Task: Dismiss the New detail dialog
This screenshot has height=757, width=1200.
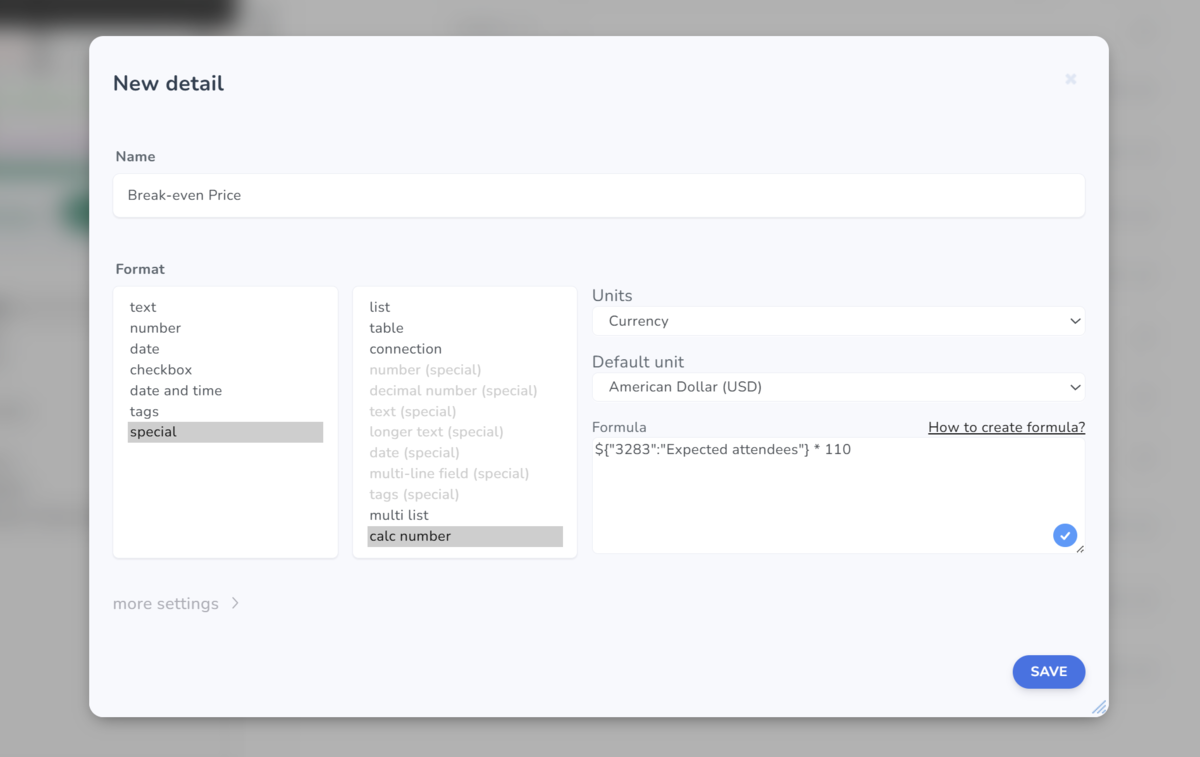Action: click(1070, 79)
